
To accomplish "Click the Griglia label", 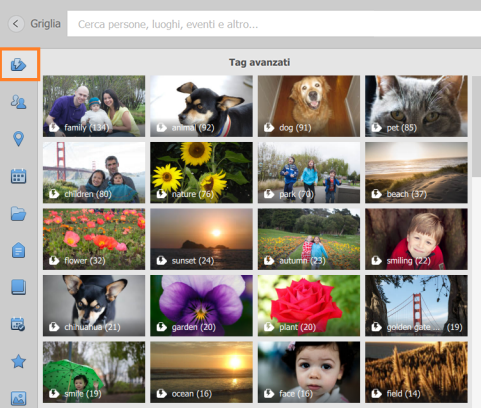I will pos(46,24).
